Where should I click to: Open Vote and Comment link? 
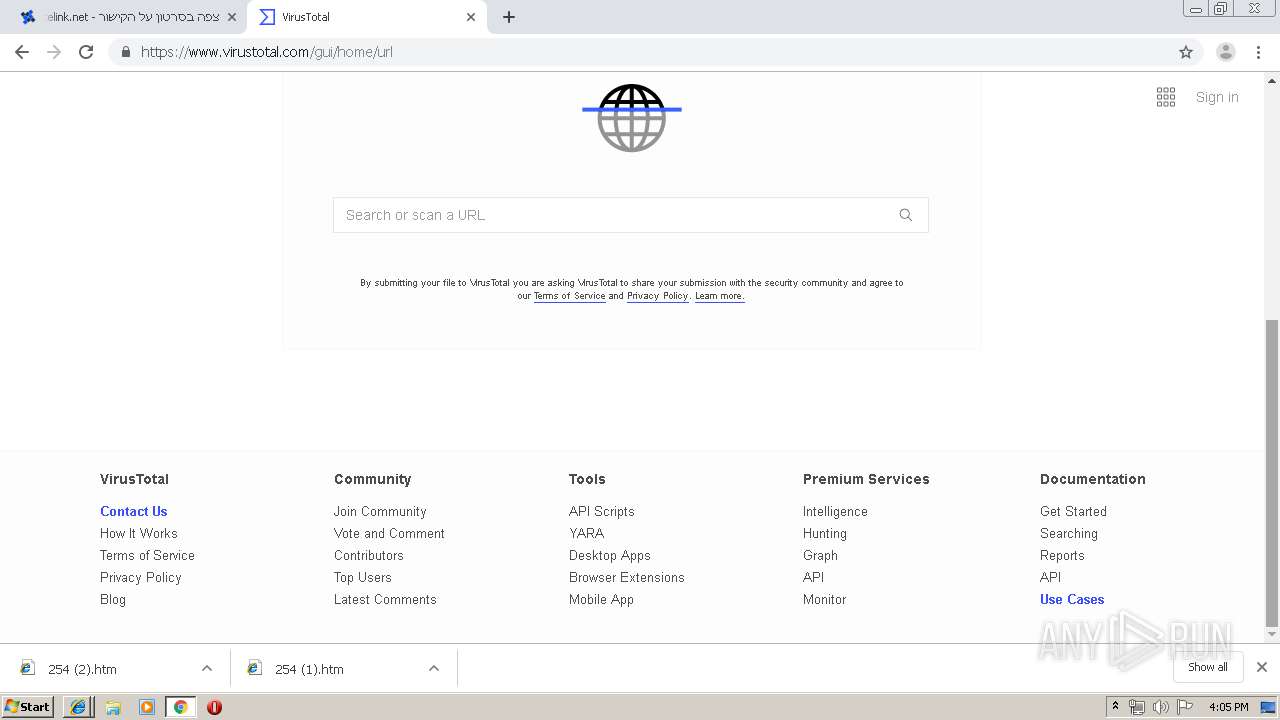click(389, 533)
